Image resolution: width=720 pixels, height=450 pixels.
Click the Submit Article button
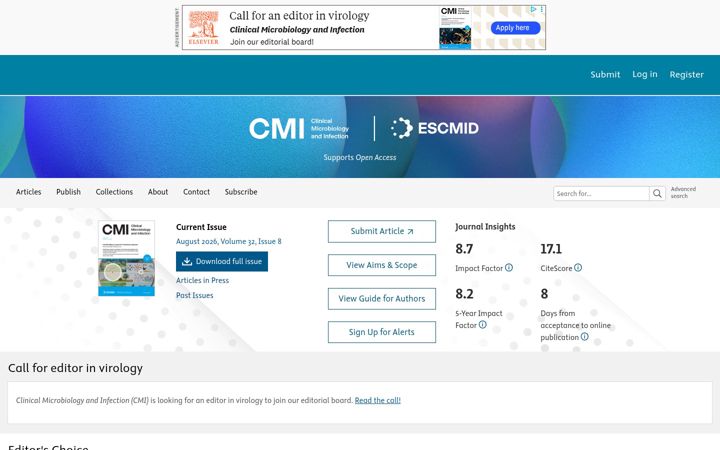coord(382,231)
